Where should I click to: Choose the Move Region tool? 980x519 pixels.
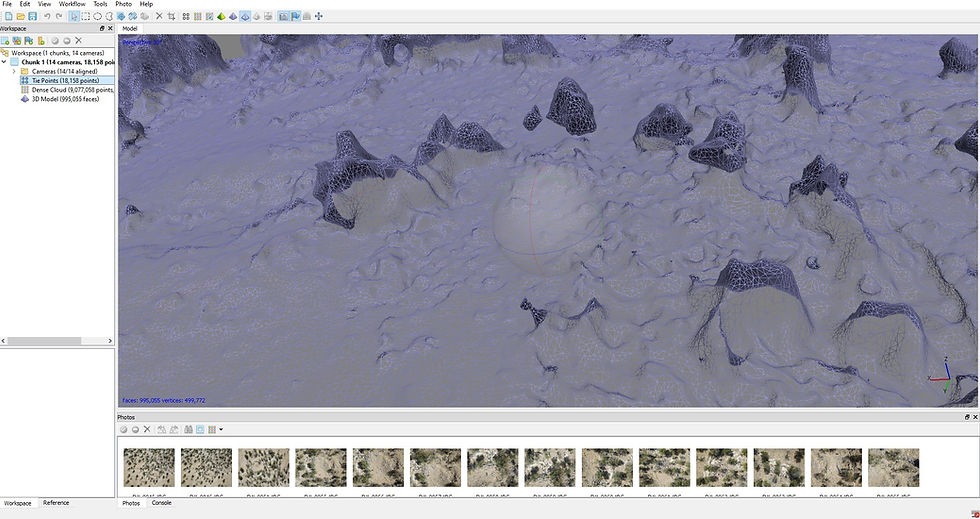tap(121, 16)
